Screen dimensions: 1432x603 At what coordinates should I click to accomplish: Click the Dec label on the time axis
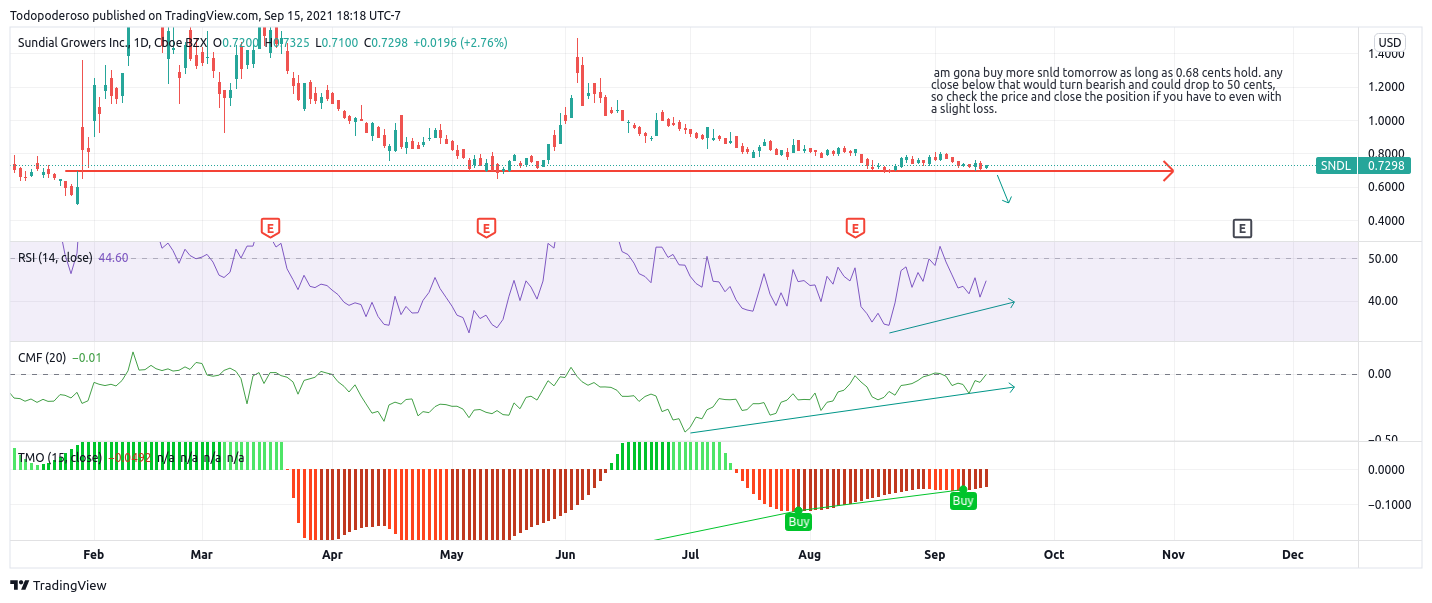(1292, 554)
